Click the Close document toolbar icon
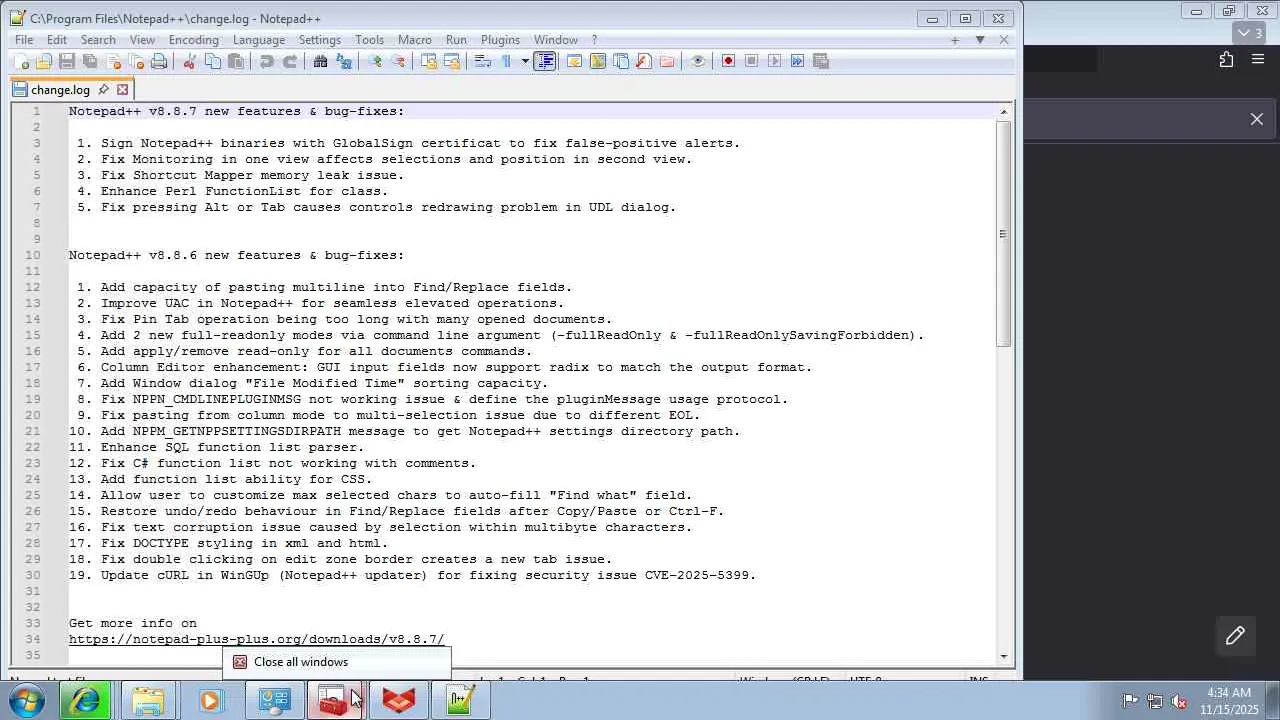Viewport: 1280px width, 720px height. [113, 61]
